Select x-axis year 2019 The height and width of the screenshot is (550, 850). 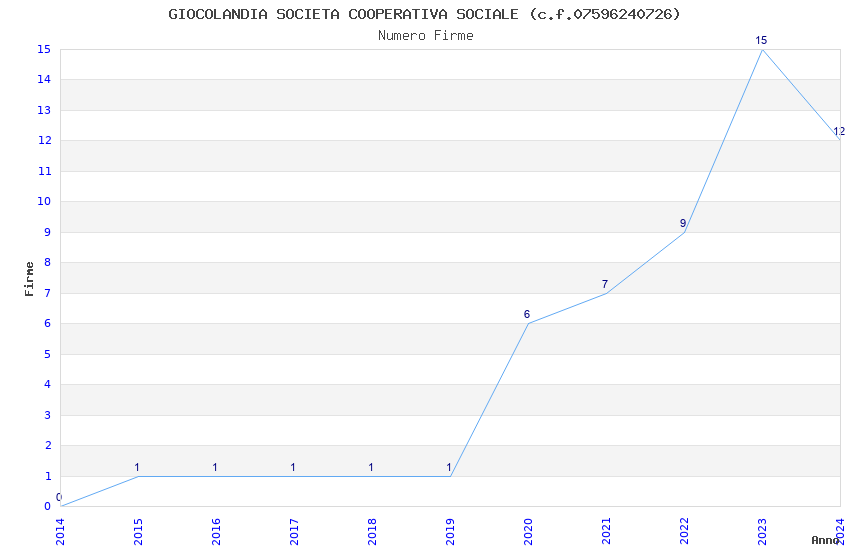tap(450, 532)
